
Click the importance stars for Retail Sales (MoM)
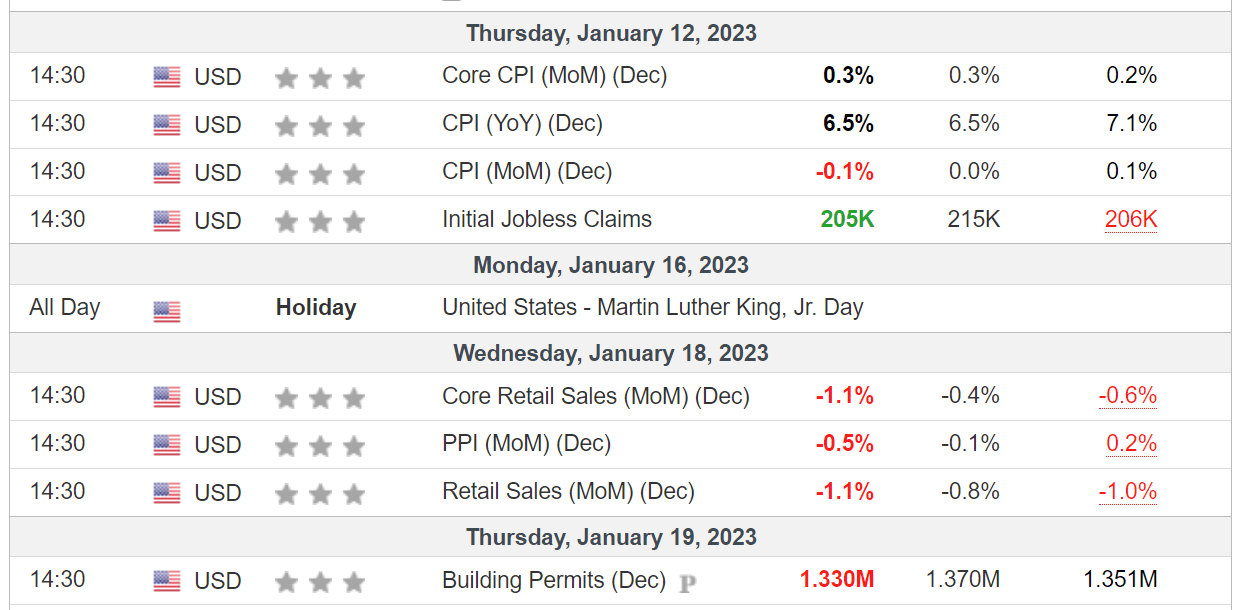click(x=320, y=494)
